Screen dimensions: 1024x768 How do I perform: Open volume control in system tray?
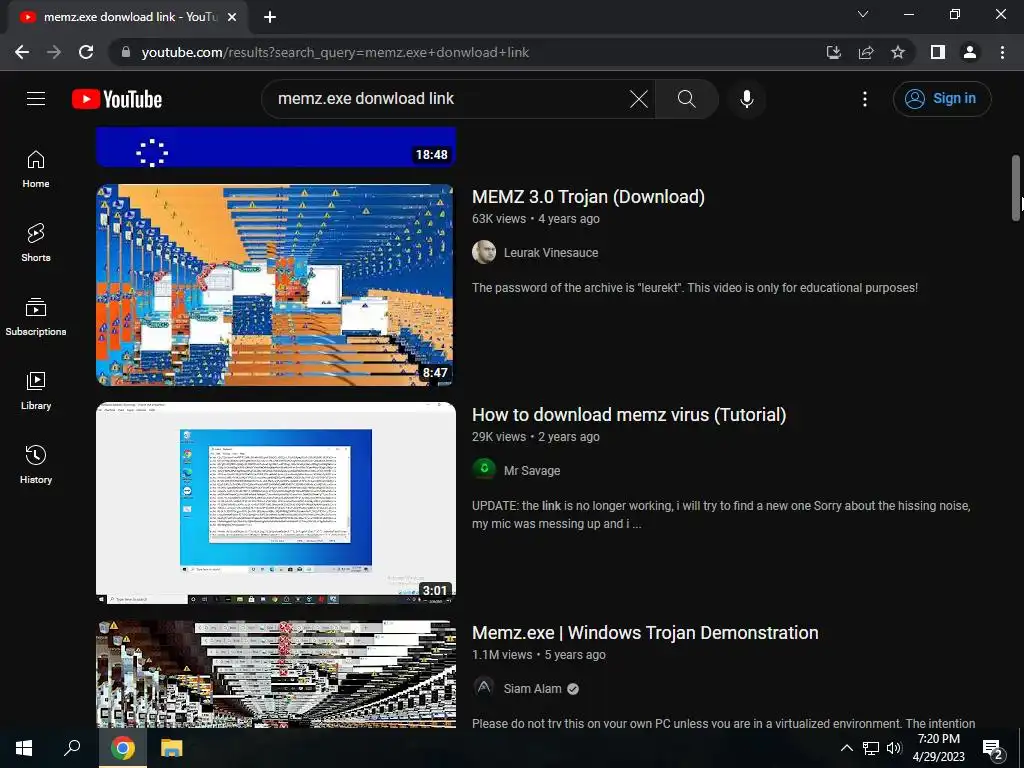[x=894, y=748]
